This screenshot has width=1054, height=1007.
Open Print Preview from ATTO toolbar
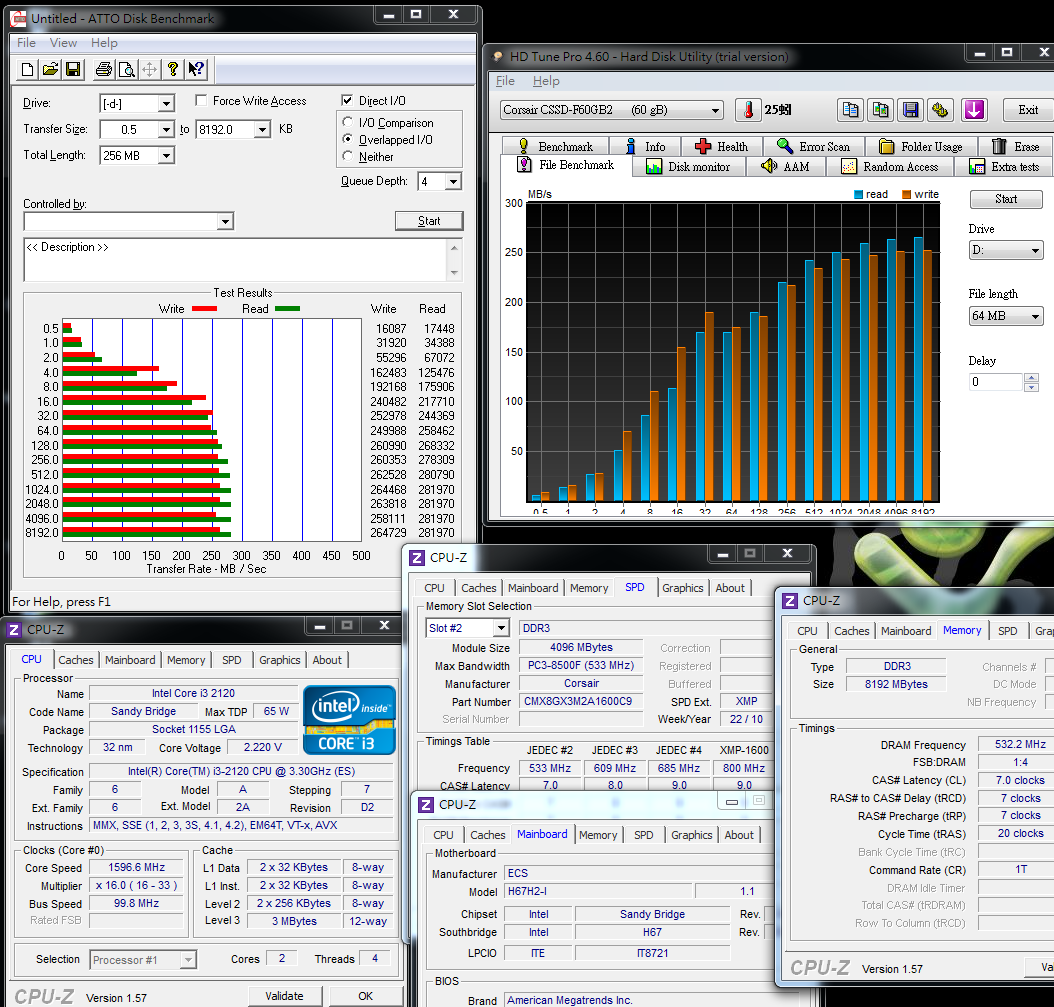tap(126, 69)
